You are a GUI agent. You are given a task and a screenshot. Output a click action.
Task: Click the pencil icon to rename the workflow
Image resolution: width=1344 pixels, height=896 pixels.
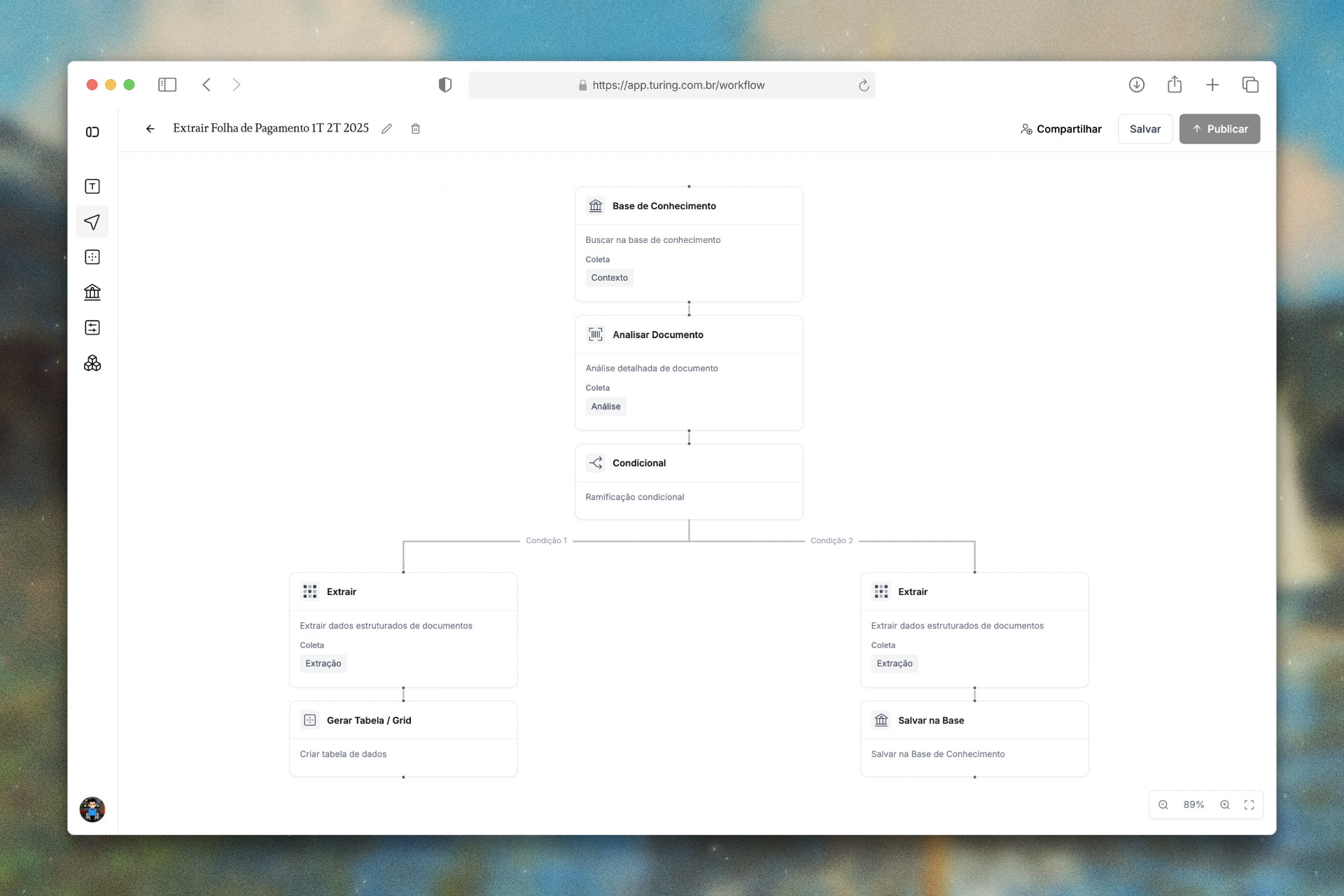coord(388,128)
